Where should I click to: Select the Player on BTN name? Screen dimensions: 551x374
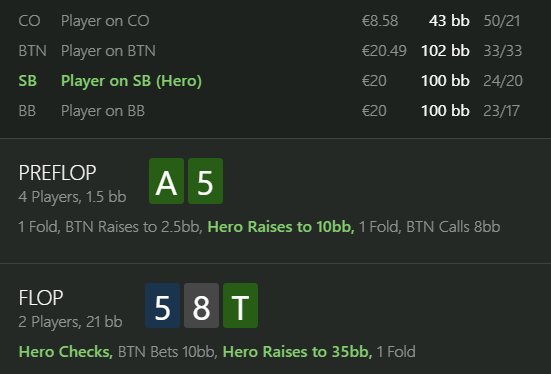tap(108, 51)
